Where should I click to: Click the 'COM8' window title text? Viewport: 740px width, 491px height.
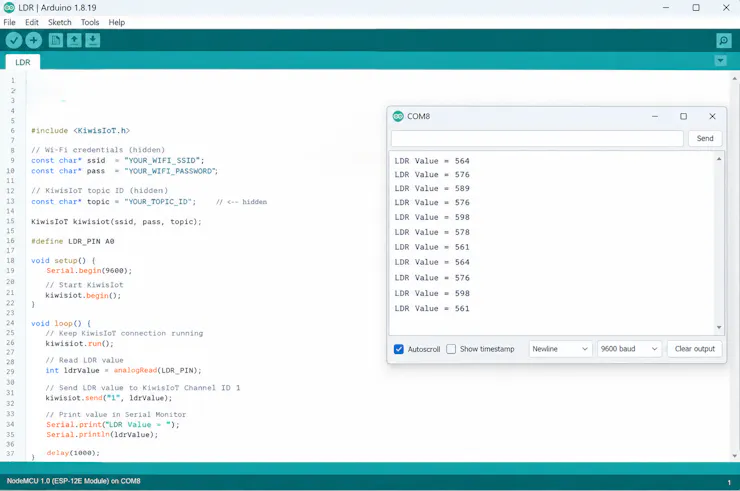tap(418, 116)
